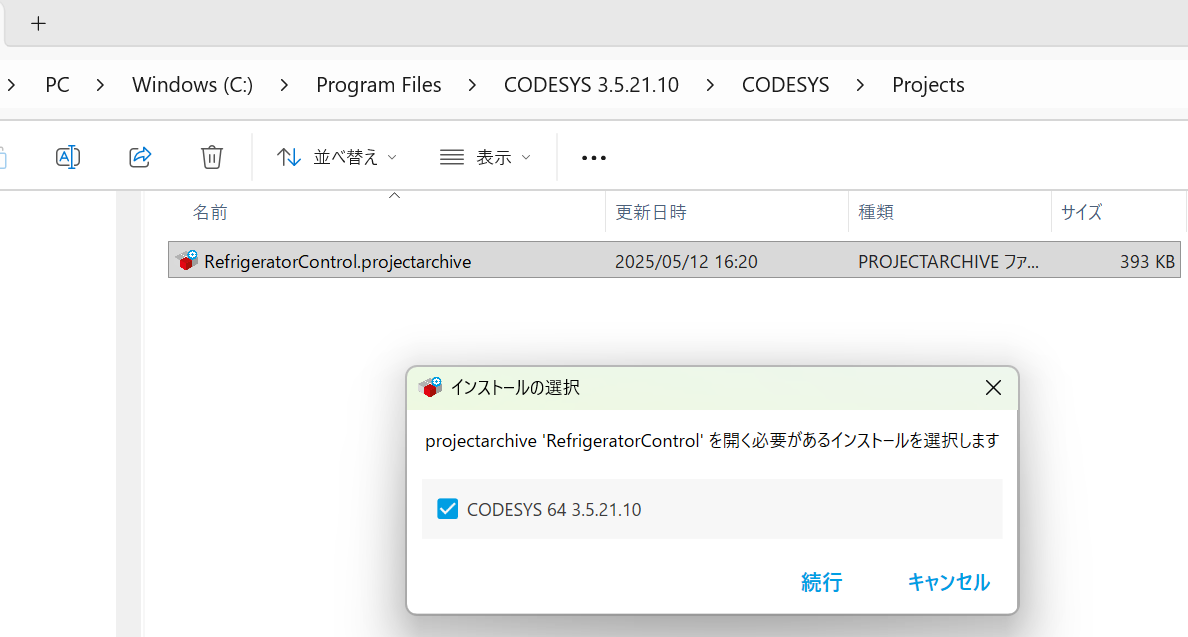Expand the chevron after Windows (C:)
The image size is (1188, 637).
(x=284, y=85)
